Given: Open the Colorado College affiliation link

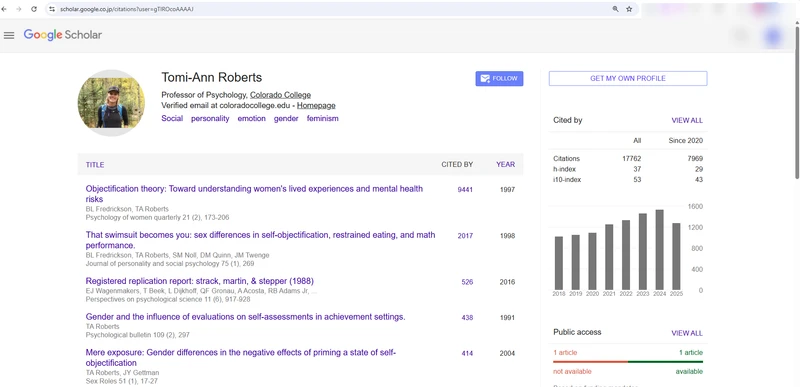Looking at the screenshot, I should coord(280,95).
